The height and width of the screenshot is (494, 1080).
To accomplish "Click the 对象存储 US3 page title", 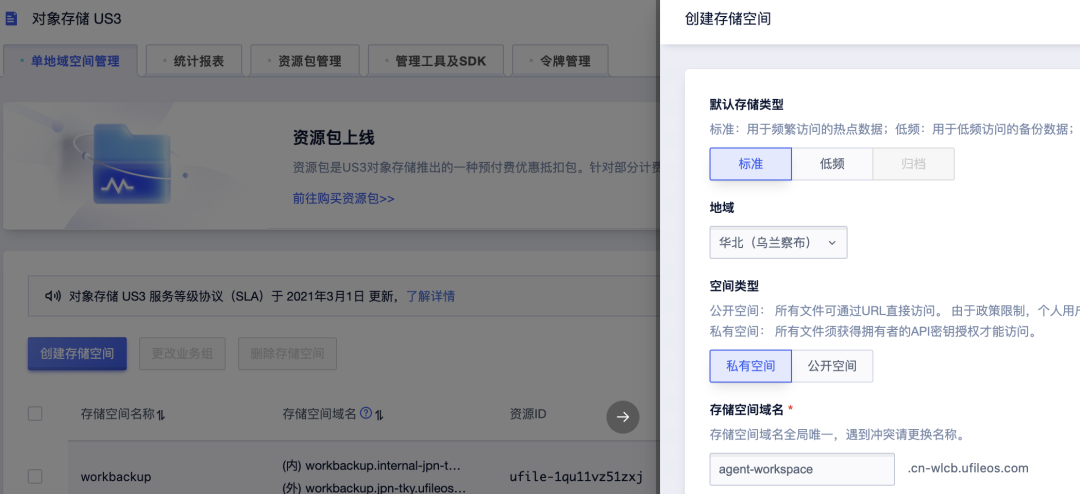I will click(76, 19).
